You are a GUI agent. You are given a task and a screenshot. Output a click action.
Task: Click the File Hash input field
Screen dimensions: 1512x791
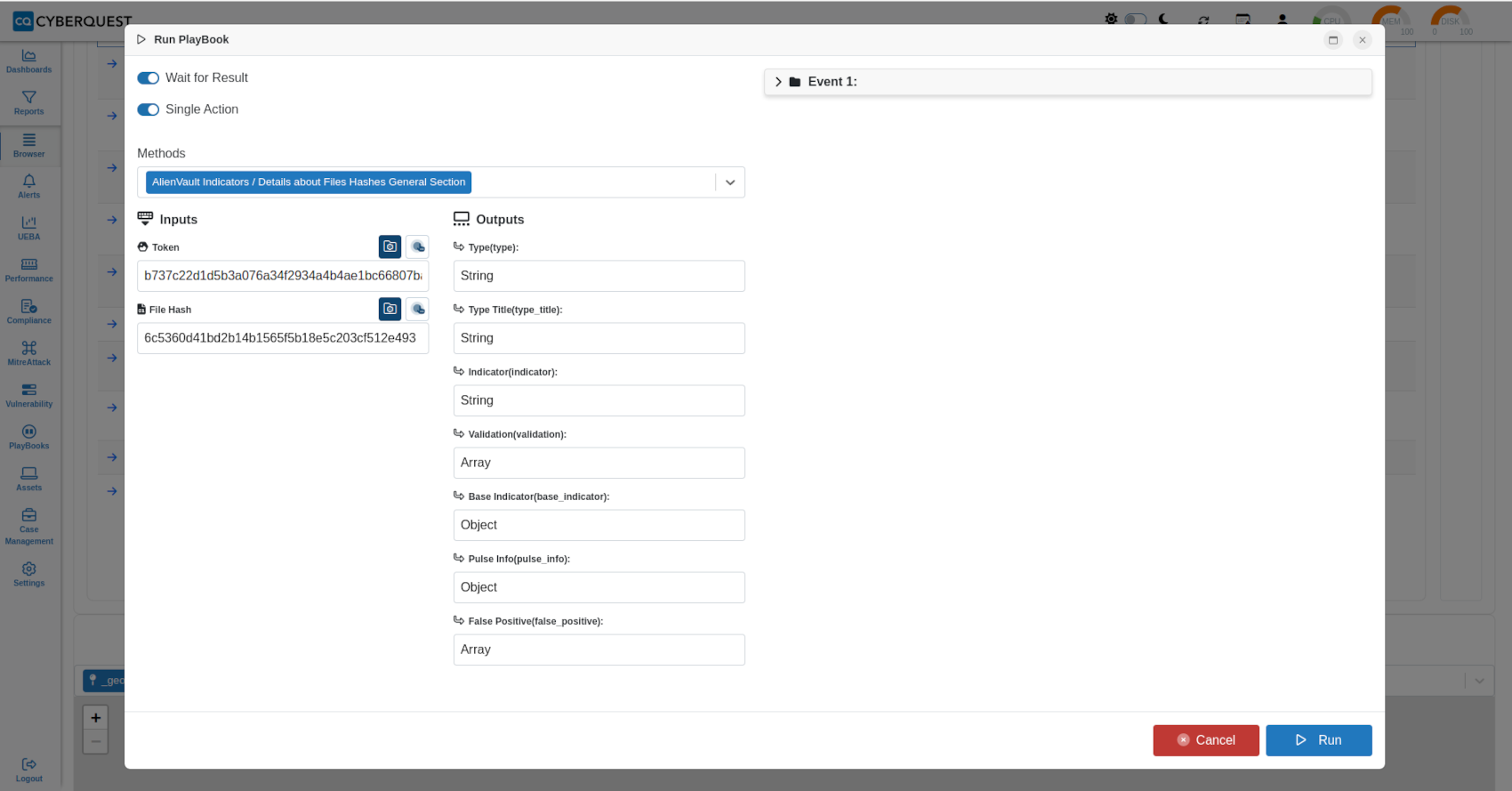click(283, 338)
